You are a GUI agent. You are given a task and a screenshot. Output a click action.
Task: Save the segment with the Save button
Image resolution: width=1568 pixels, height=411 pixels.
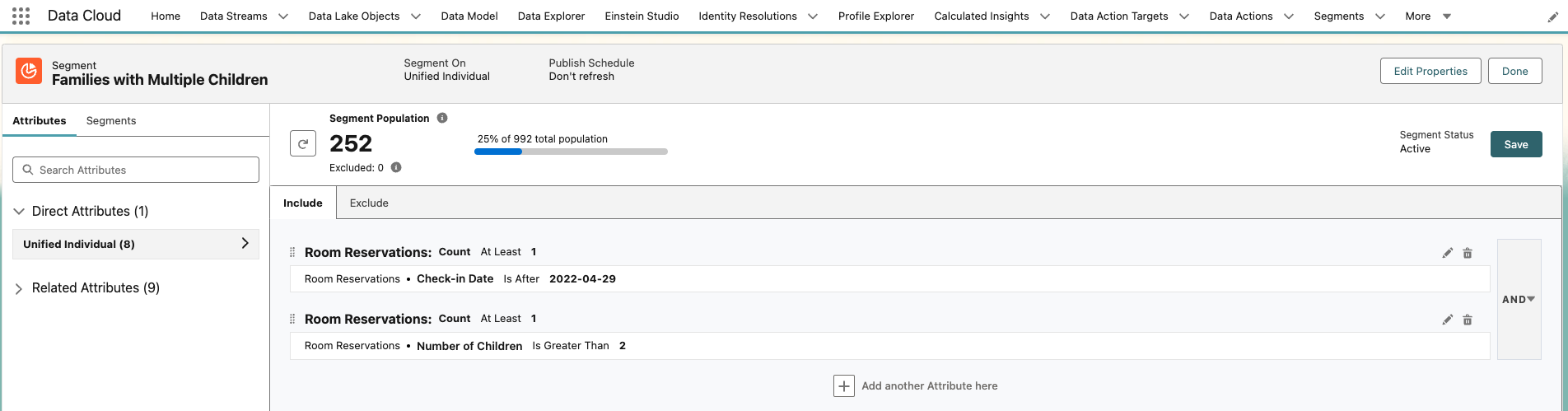coord(1515,144)
